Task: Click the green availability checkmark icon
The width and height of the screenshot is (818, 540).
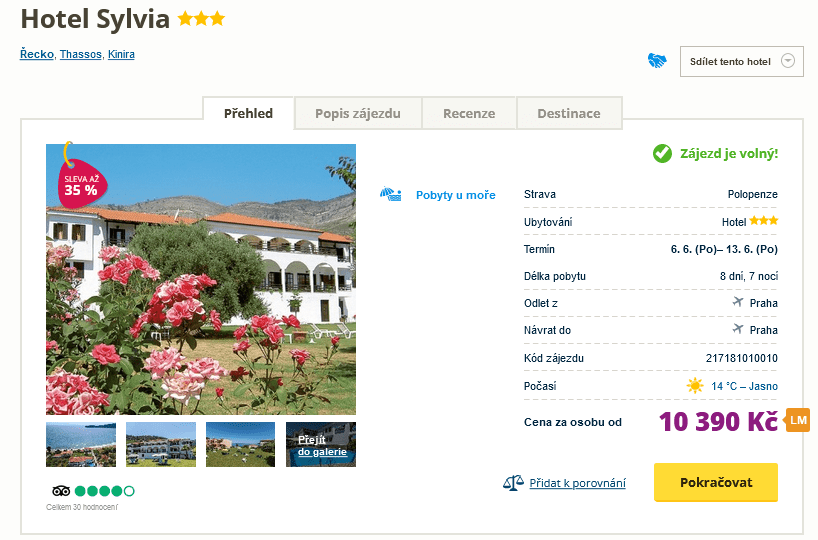Action: (662, 153)
